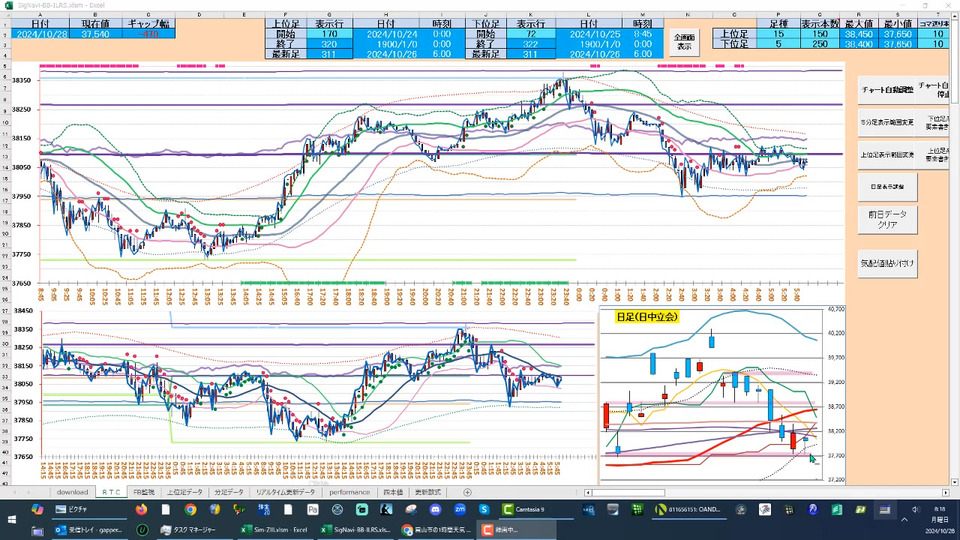The image size is (960, 540).
Task: Switch to the download sheet tab
Action: [72, 492]
